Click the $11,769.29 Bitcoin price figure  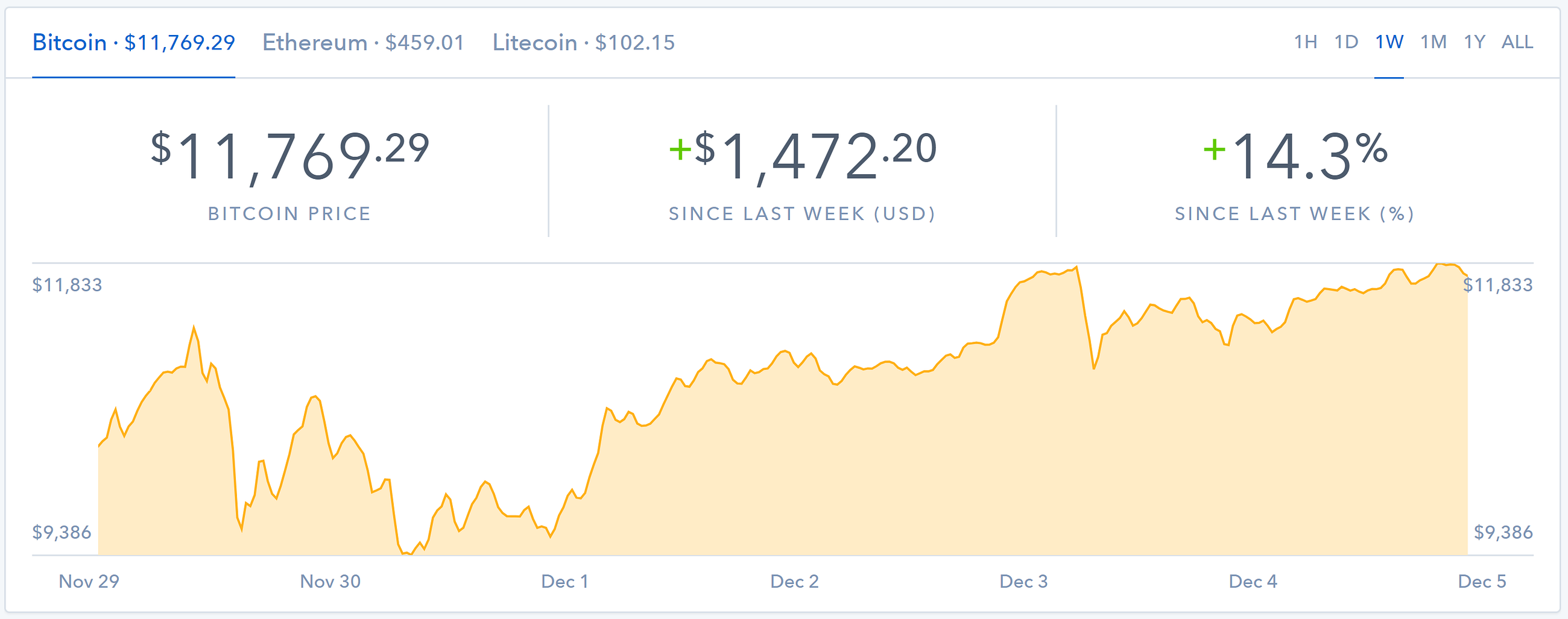click(x=289, y=157)
